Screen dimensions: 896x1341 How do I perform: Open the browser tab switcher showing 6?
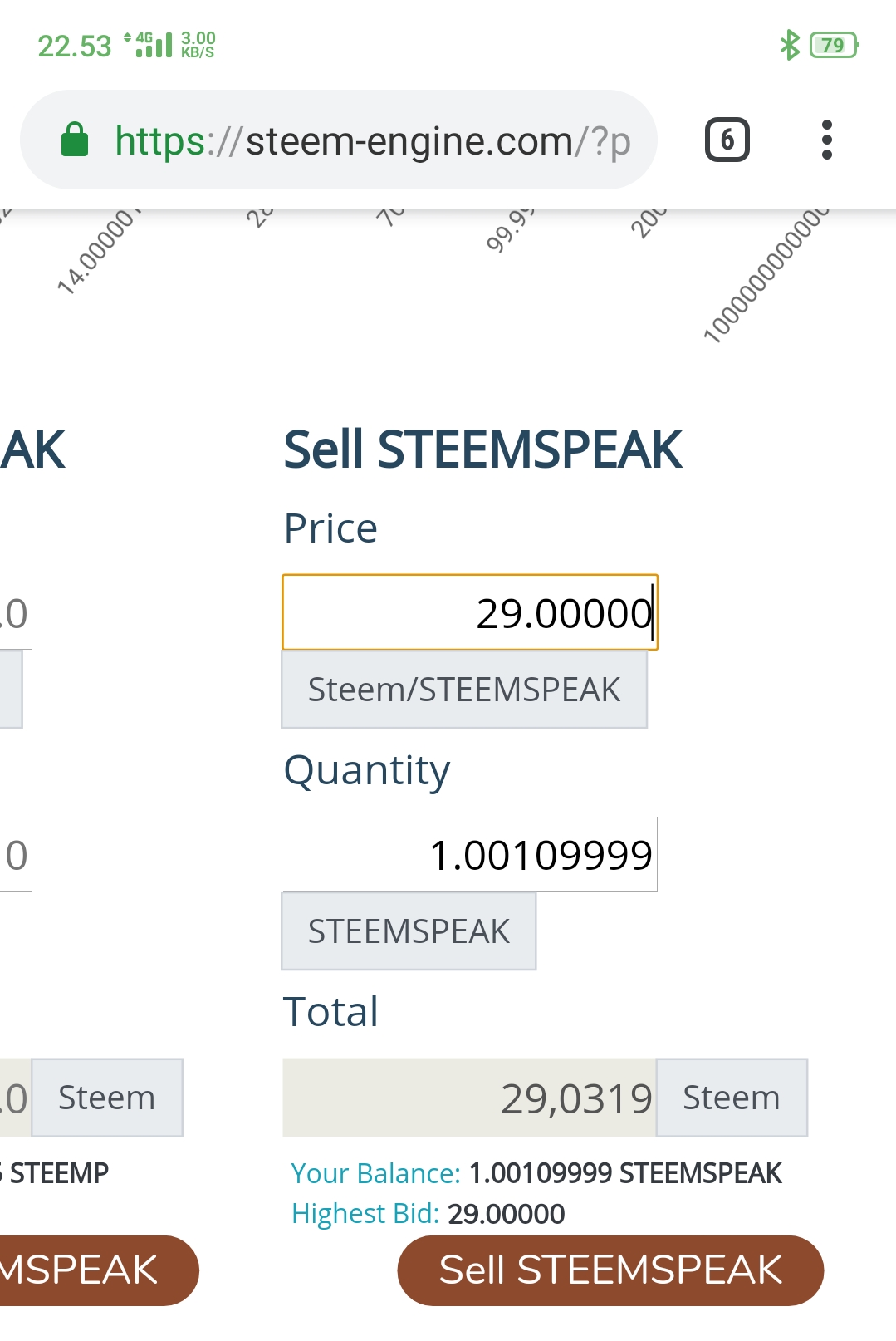tap(727, 140)
